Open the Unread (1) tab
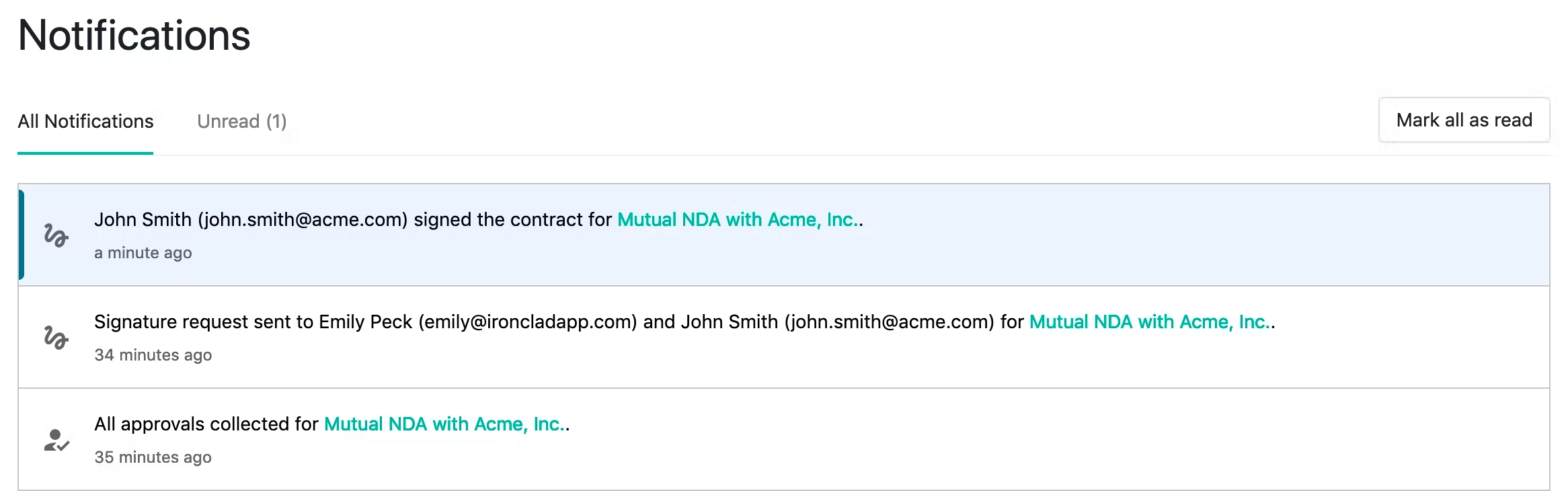 point(242,122)
